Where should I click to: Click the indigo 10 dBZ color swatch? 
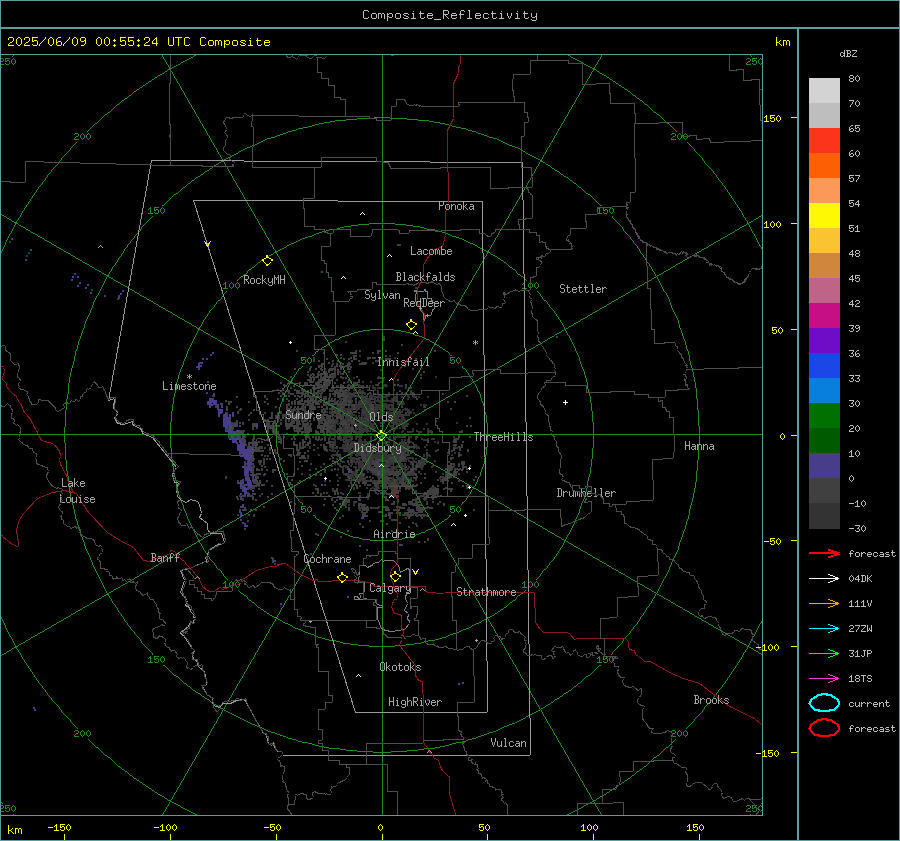(824, 466)
